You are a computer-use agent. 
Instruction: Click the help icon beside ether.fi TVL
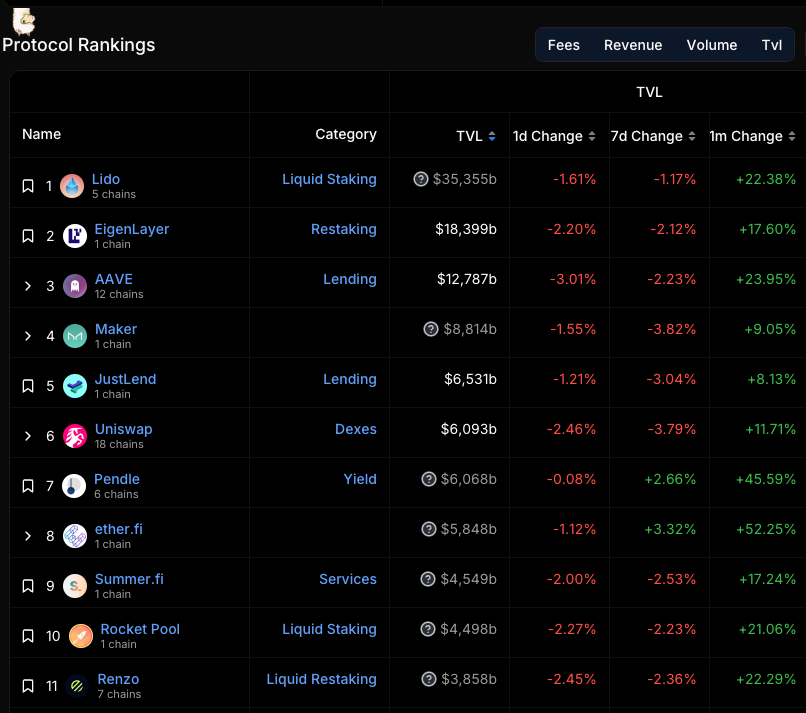pyautogui.click(x=429, y=529)
